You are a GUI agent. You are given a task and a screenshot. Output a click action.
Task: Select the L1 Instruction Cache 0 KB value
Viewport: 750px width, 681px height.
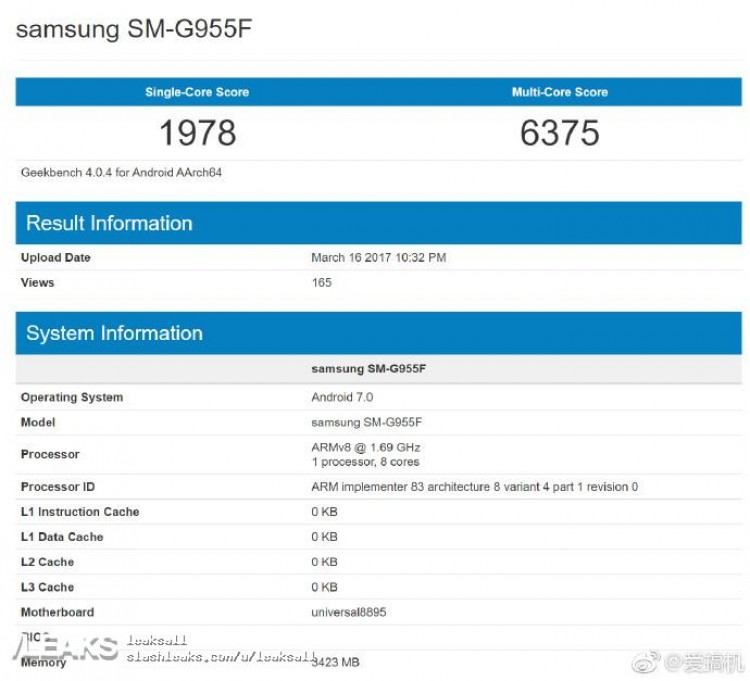pos(324,512)
